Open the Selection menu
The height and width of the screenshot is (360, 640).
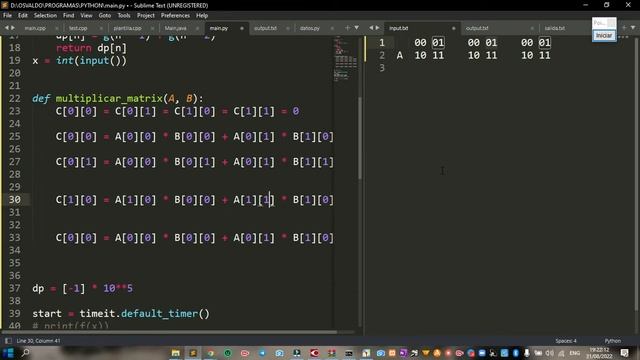45,16
